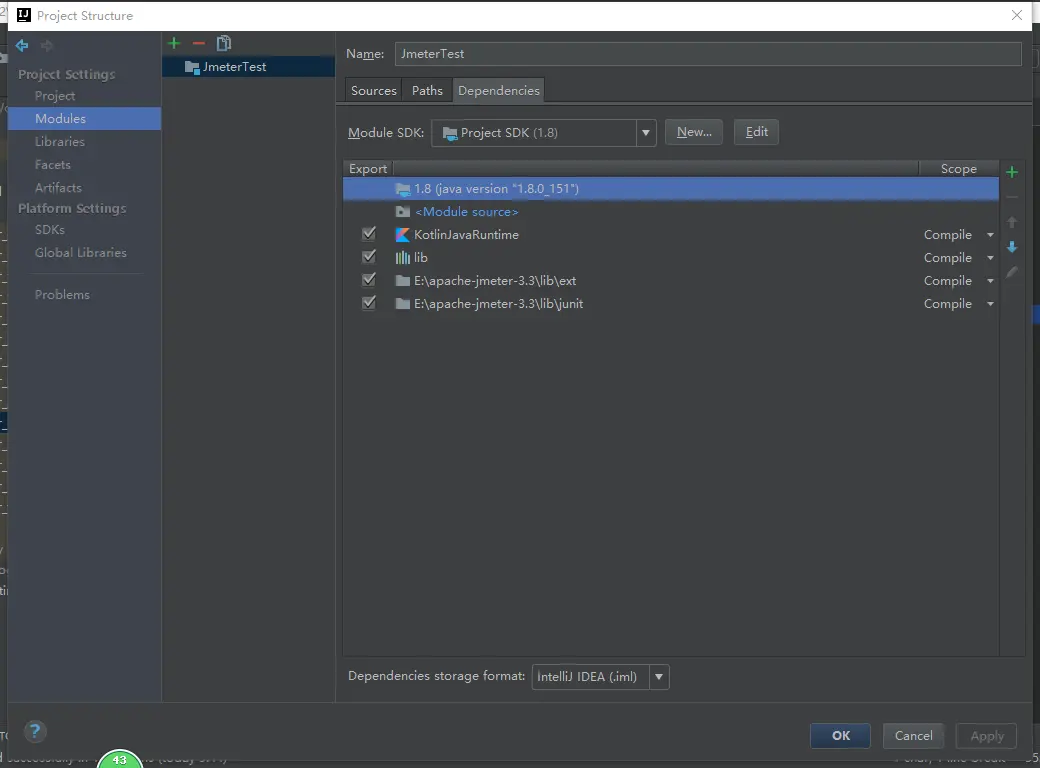Uncheck export for apache-jmeter lib\junit

(369, 303)
